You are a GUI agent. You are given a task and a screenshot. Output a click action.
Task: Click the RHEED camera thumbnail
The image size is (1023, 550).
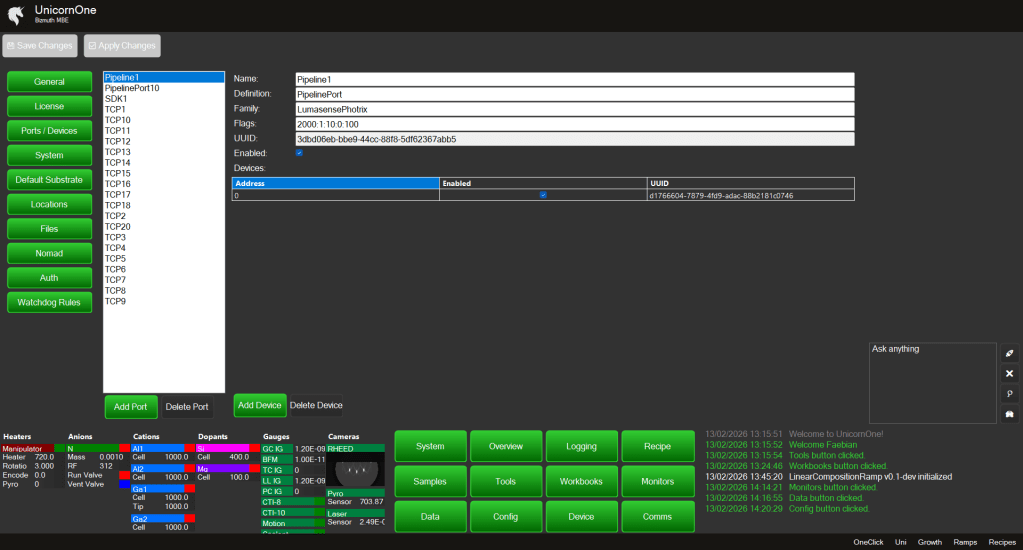click(x=354, y=469)
